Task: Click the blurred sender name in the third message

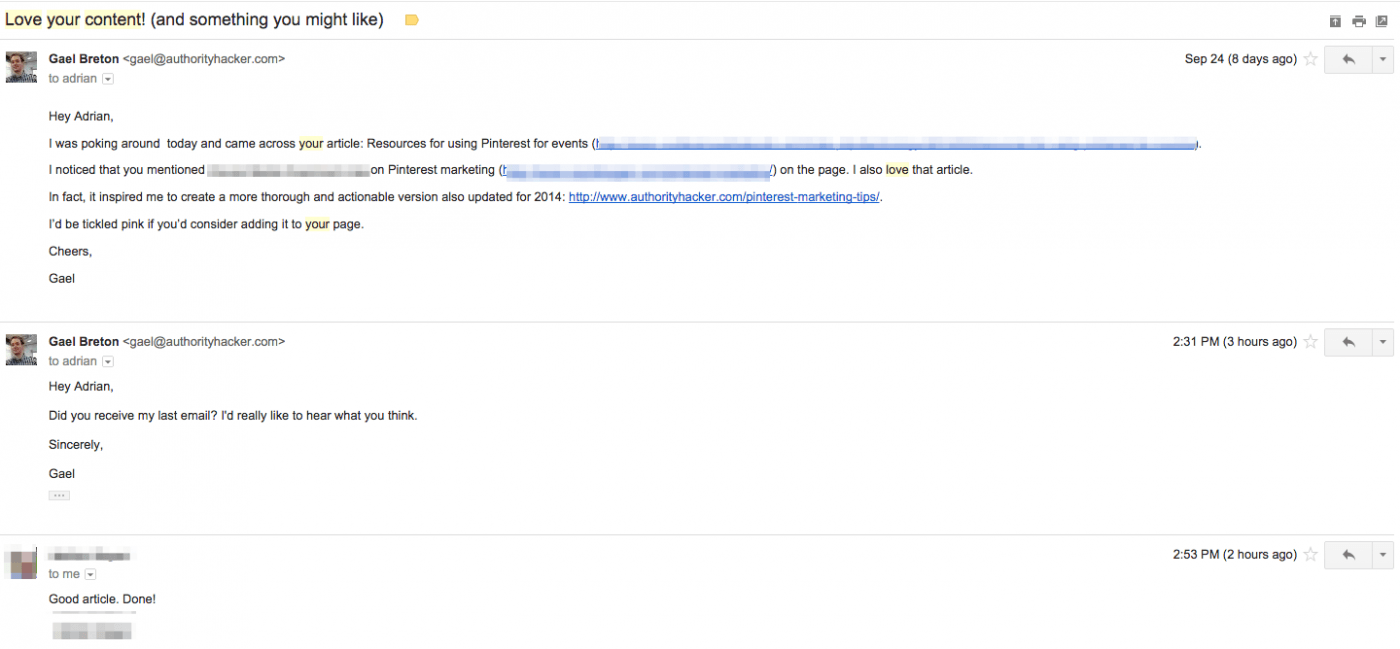Action: [x=90, y=555]
